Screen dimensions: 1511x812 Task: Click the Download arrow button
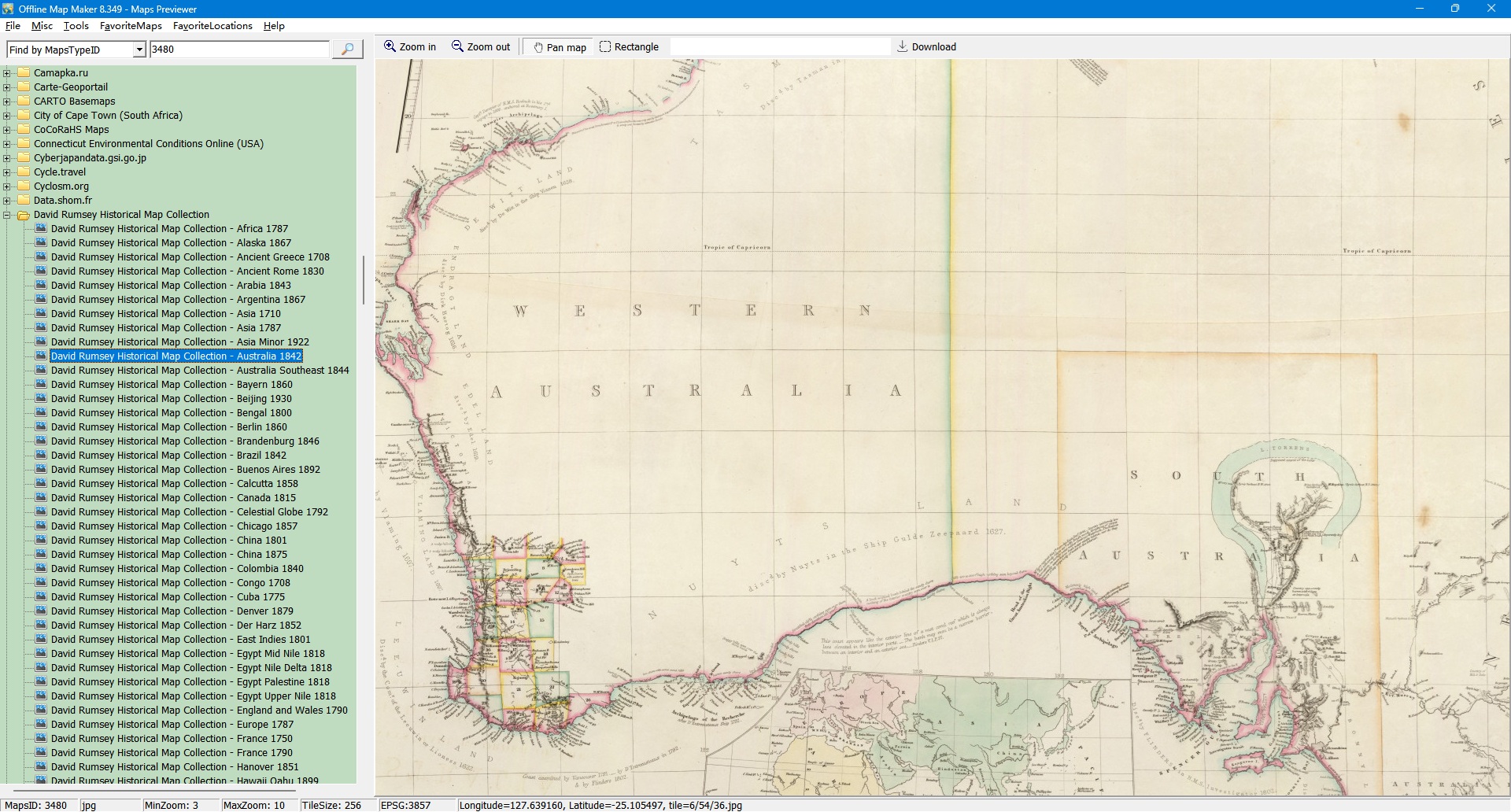point(926,47)
